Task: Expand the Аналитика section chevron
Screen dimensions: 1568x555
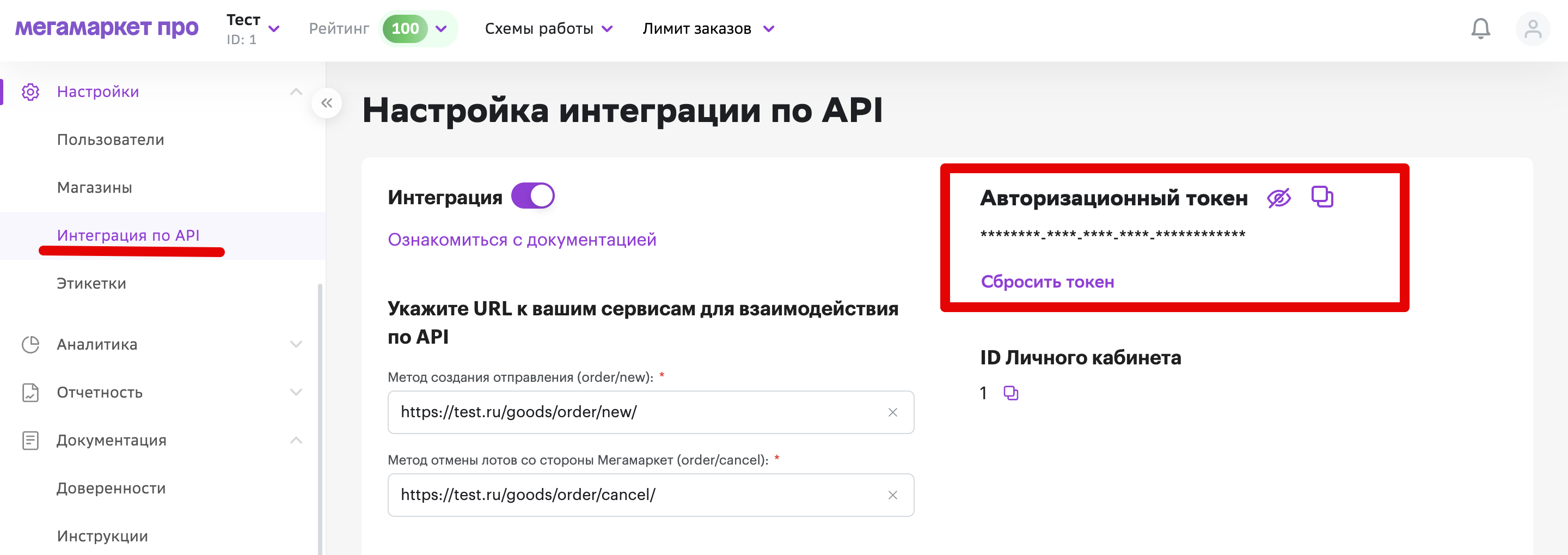Action: click(x=296, y=344)
